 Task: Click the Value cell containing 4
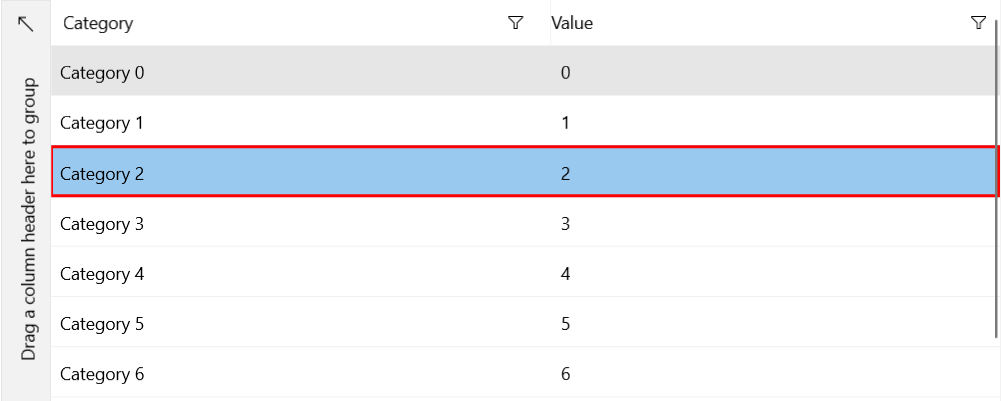(x=566, y=274)
